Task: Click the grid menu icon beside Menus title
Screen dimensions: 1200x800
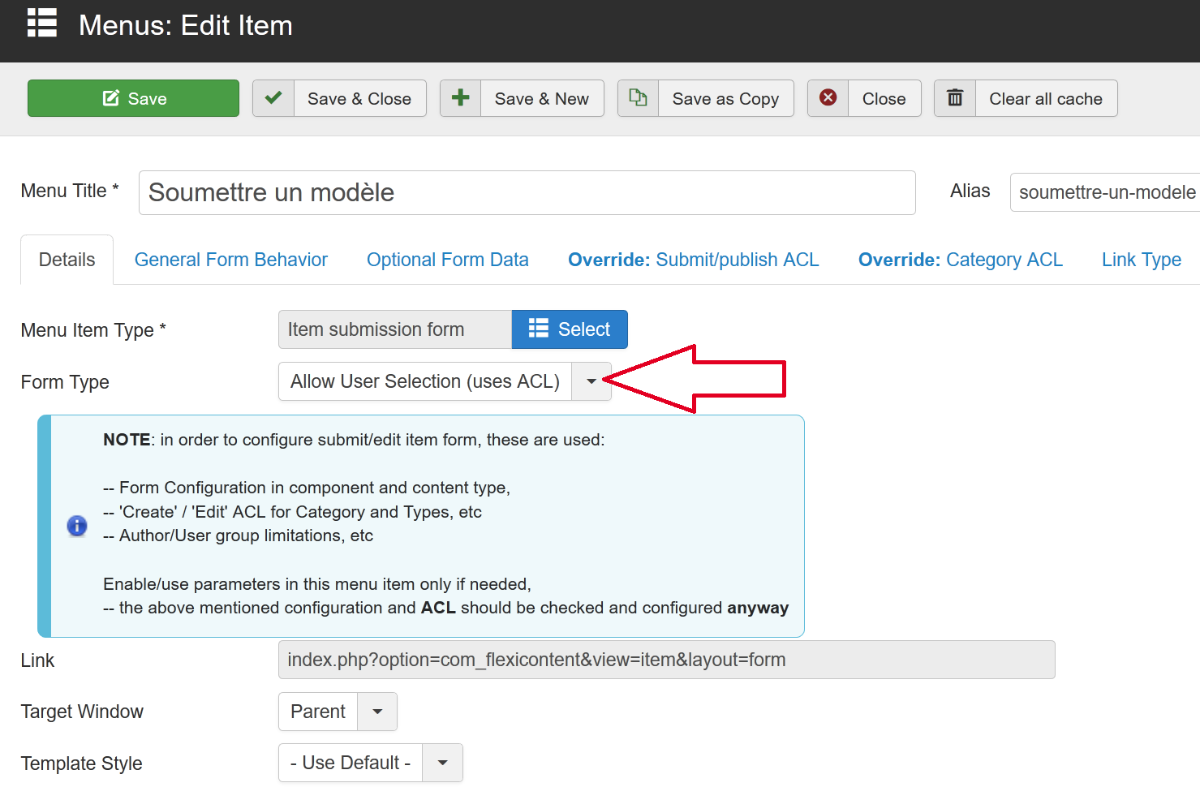Action: coord(42,22)
